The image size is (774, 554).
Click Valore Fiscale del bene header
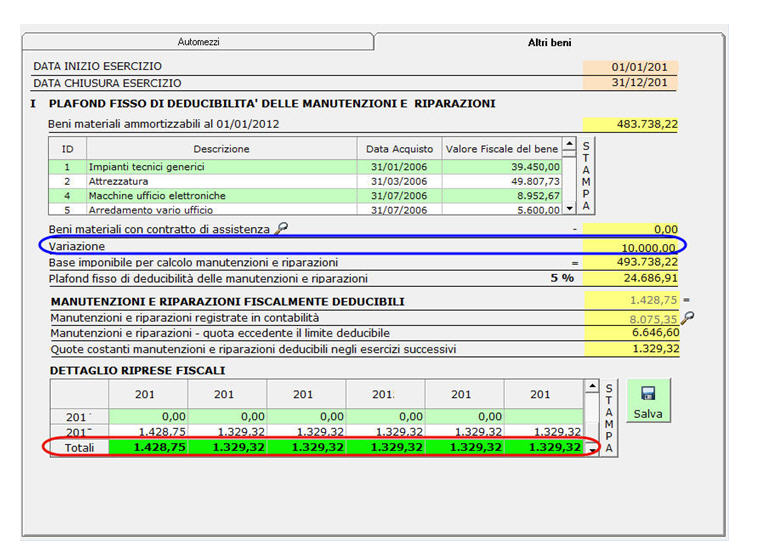502,149
